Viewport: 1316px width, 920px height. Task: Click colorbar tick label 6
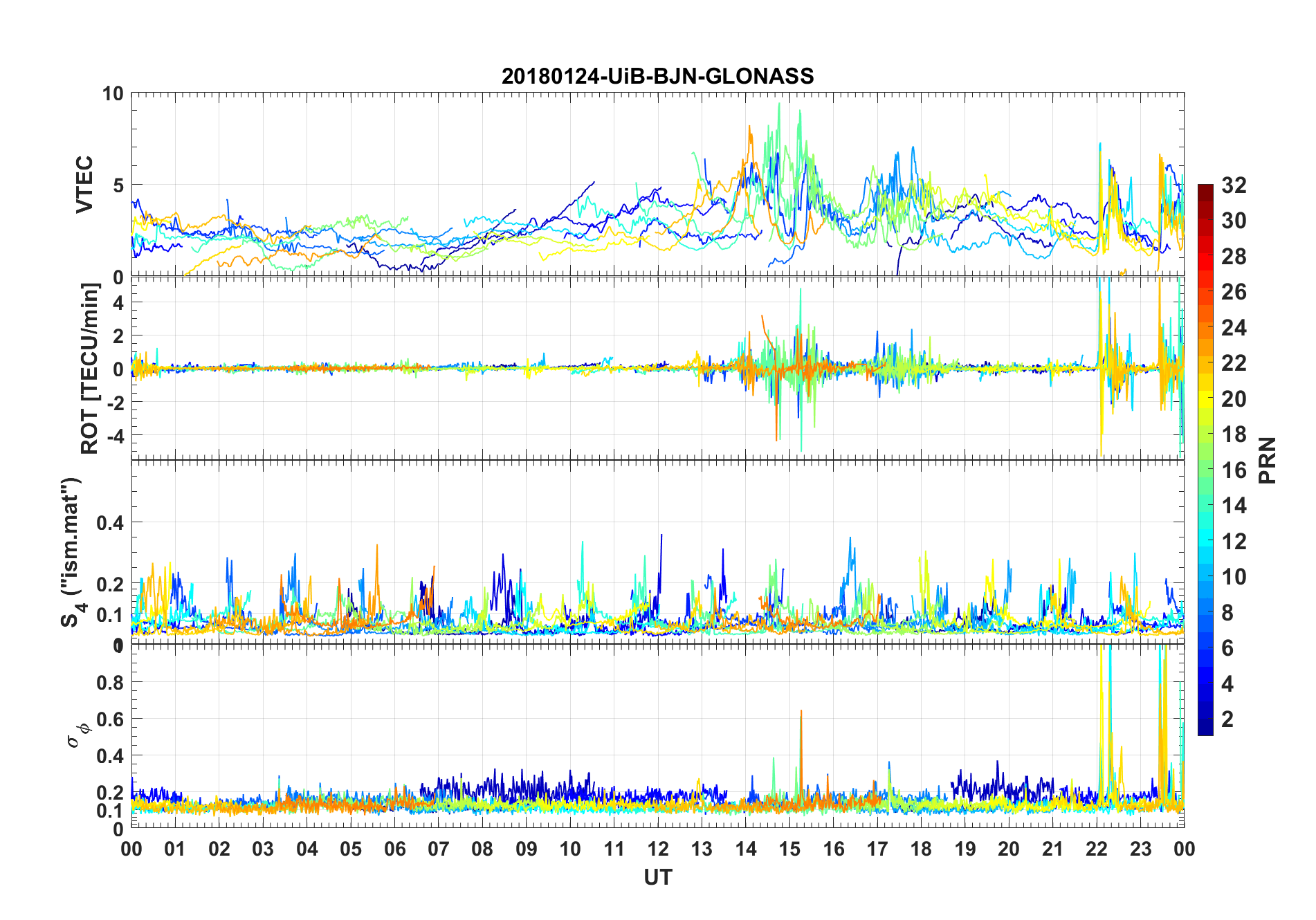click(1227, 648)
